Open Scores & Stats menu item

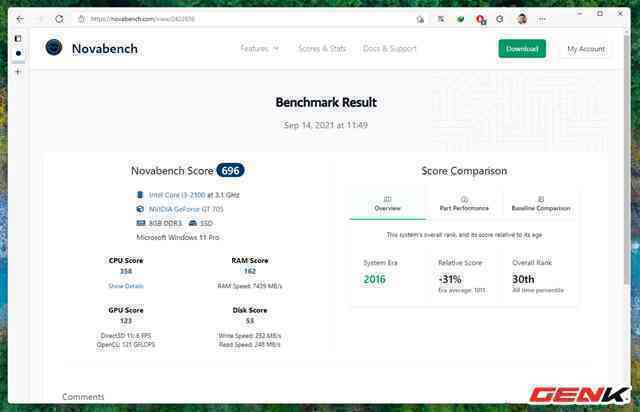(x=322, y=49)
